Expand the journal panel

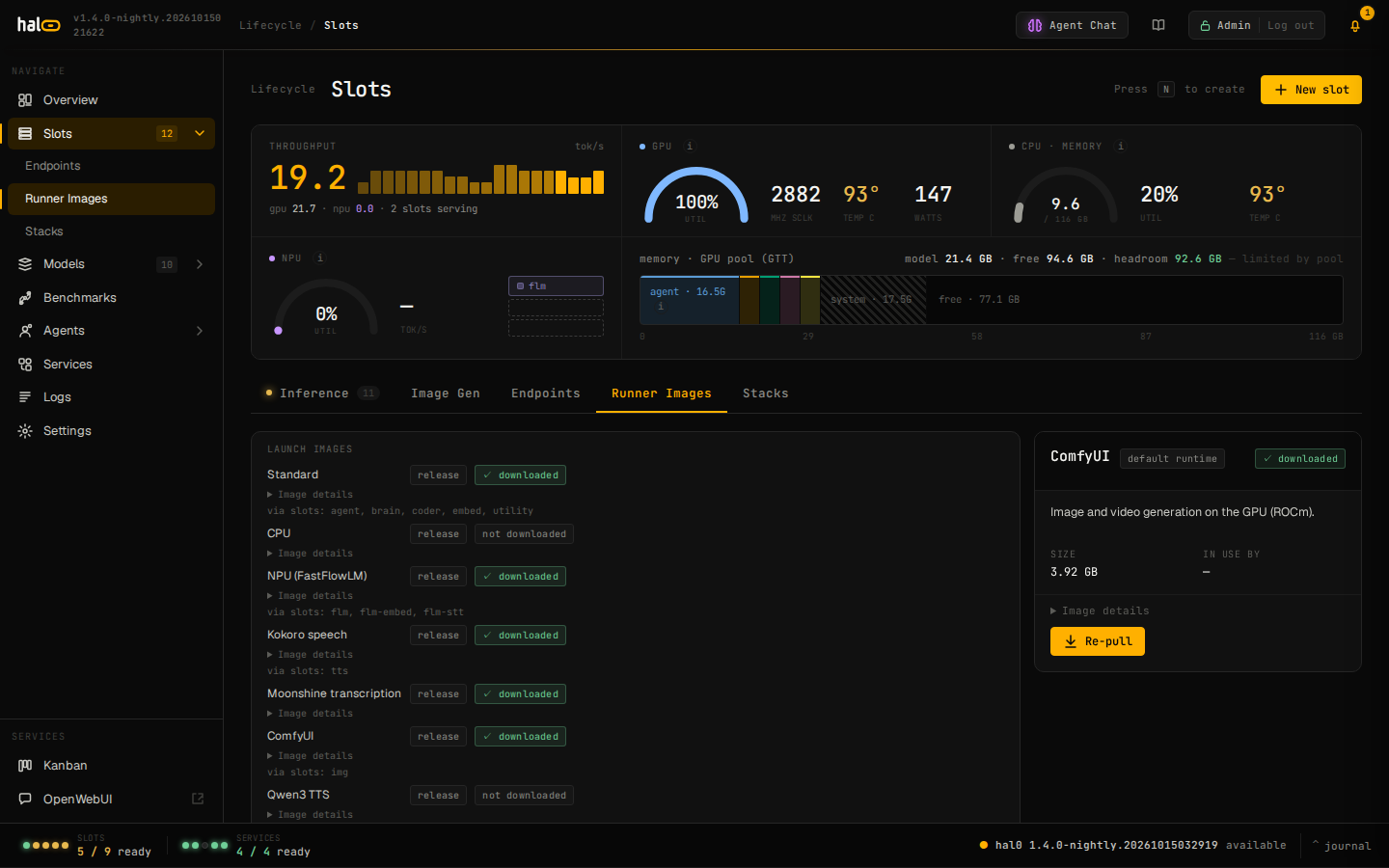click(1341, 846)
